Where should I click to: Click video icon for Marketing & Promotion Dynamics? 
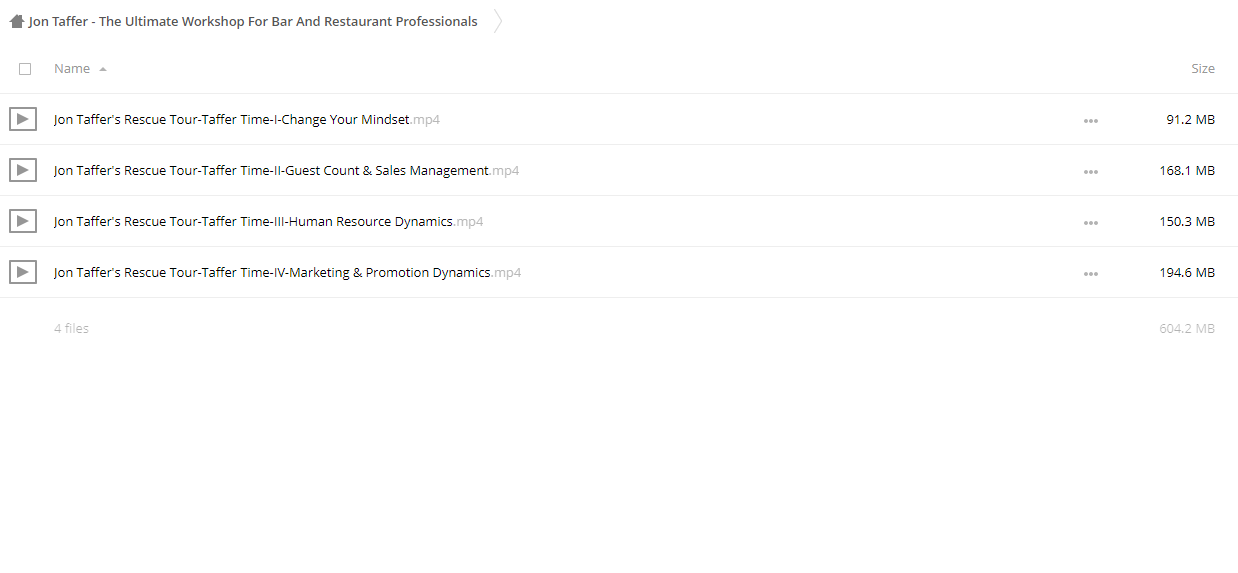23,272
